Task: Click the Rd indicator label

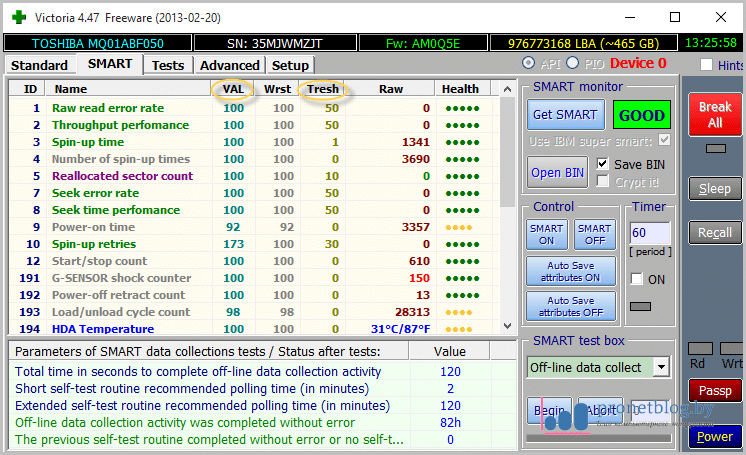Action: pyautogui.click(x=697, y=364)
